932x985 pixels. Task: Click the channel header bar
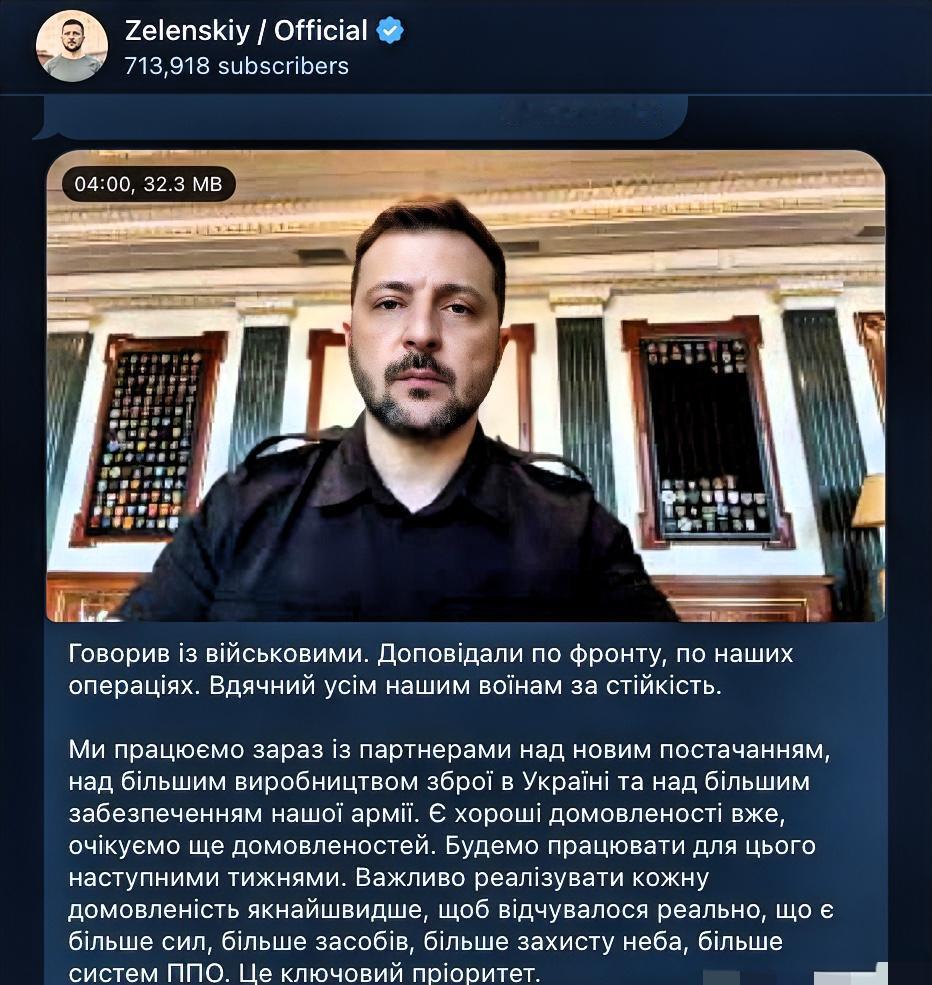[466, 47]
